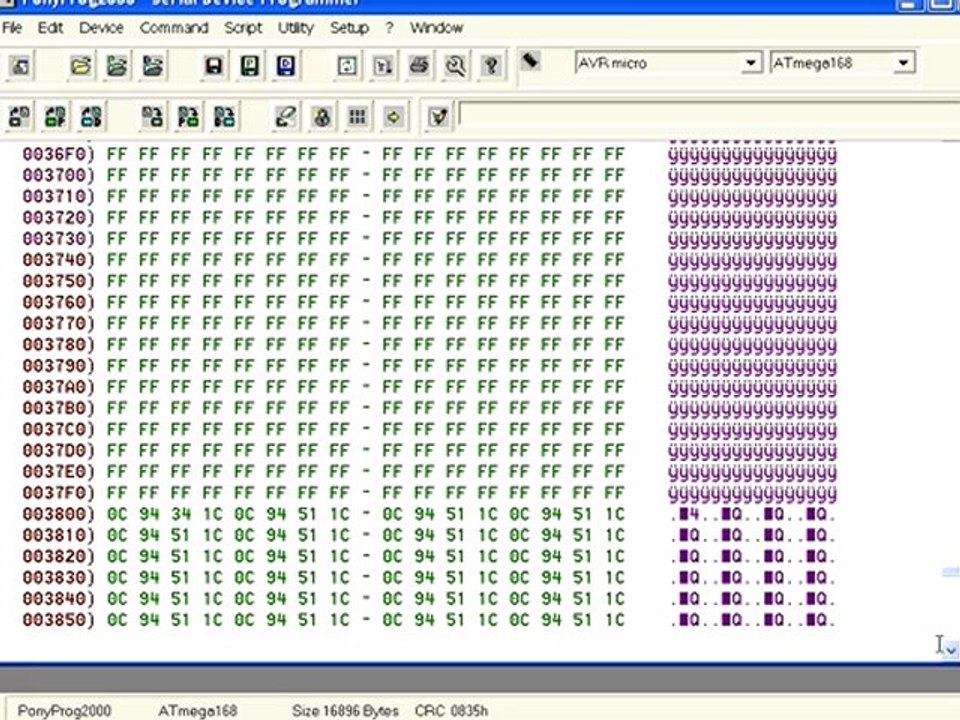Click the scroll down arrow of hex view

pyautogui.click(x=950, y=649)
